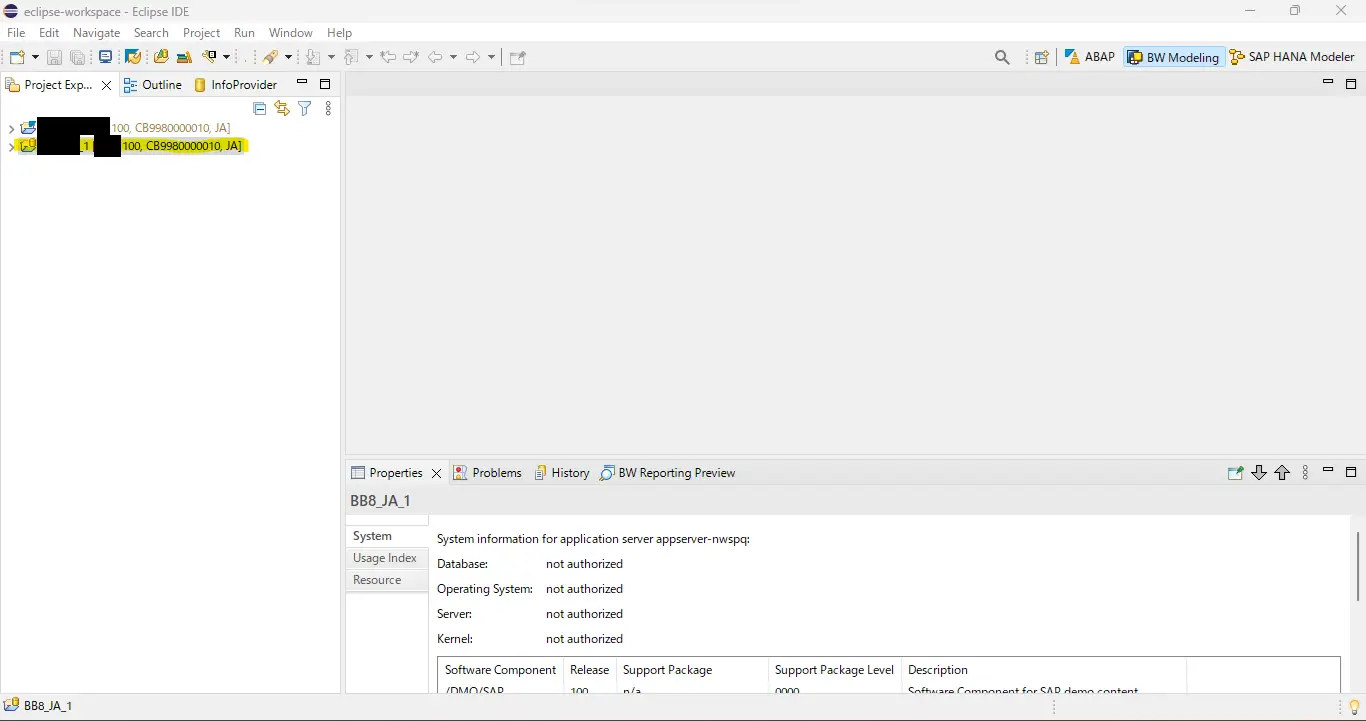Select the System properties section
This screenshot has width=1366, height=721.
(x=387, y=536)
